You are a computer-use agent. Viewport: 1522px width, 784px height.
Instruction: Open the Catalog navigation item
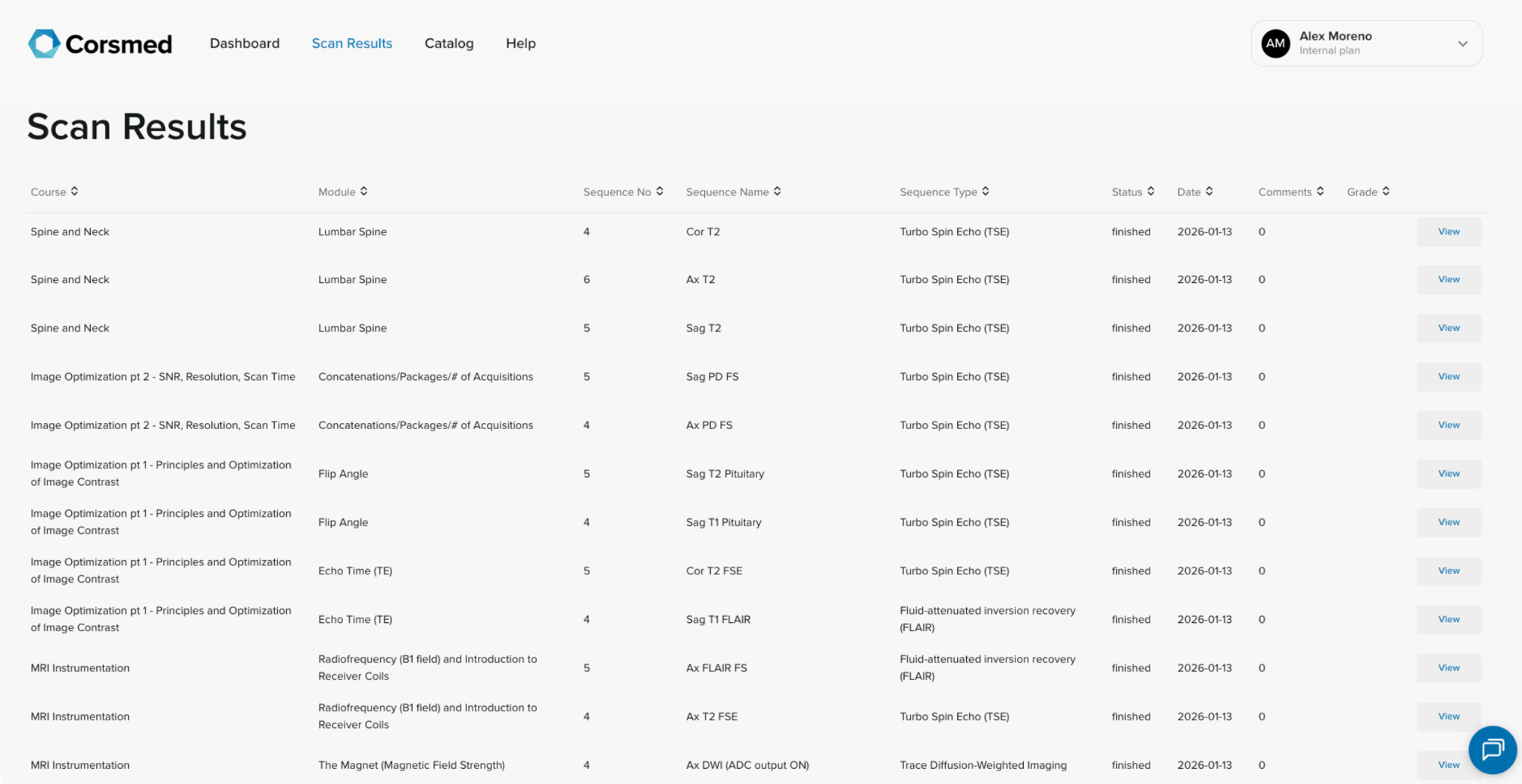click(449, 44)
